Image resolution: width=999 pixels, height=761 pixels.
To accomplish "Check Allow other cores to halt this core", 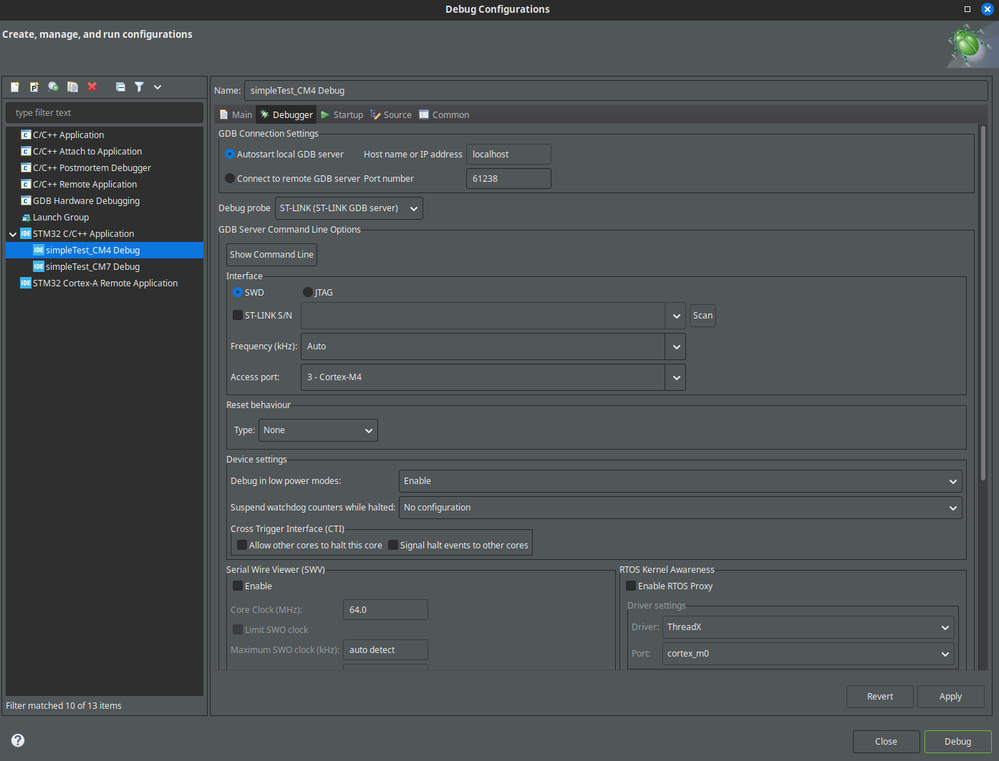I will click(241, 545).
